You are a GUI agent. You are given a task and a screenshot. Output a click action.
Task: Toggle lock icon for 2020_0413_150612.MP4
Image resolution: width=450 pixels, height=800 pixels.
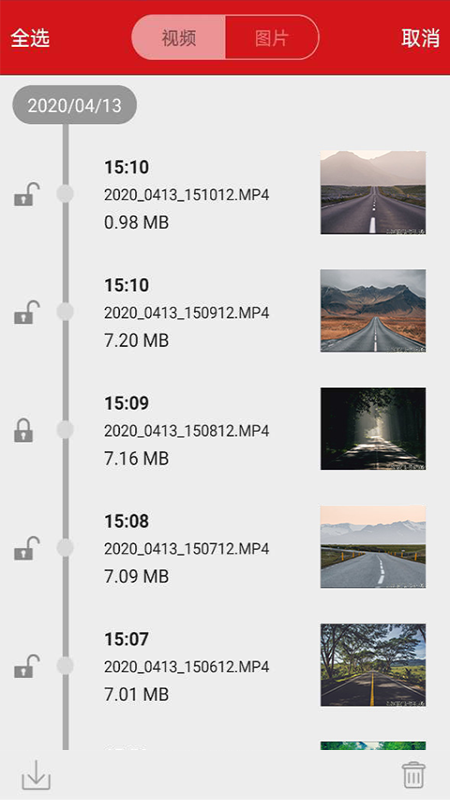[27, 666]
